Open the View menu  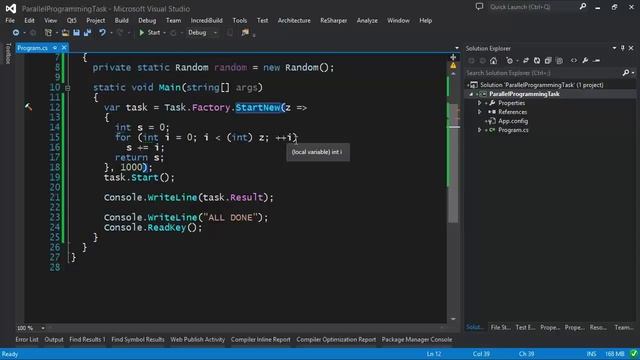51,20
